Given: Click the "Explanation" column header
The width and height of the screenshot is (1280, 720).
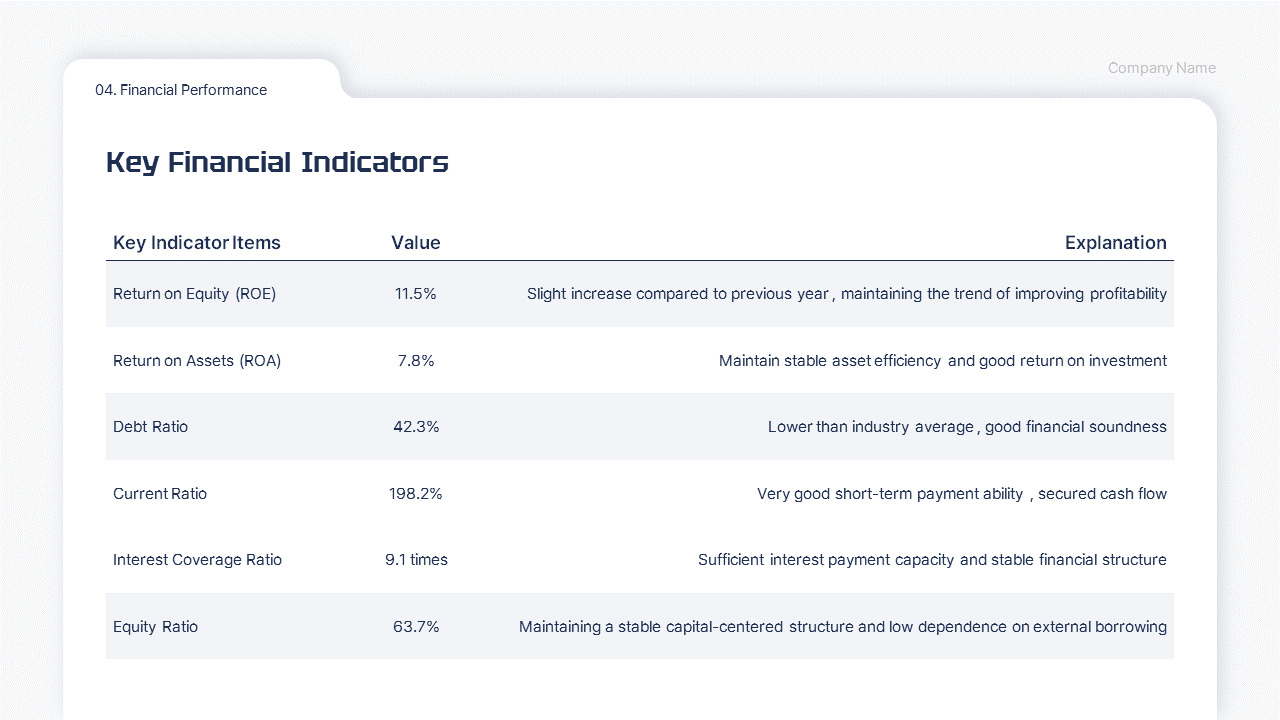Looking at the screenshot, I should coord(1115,243).
